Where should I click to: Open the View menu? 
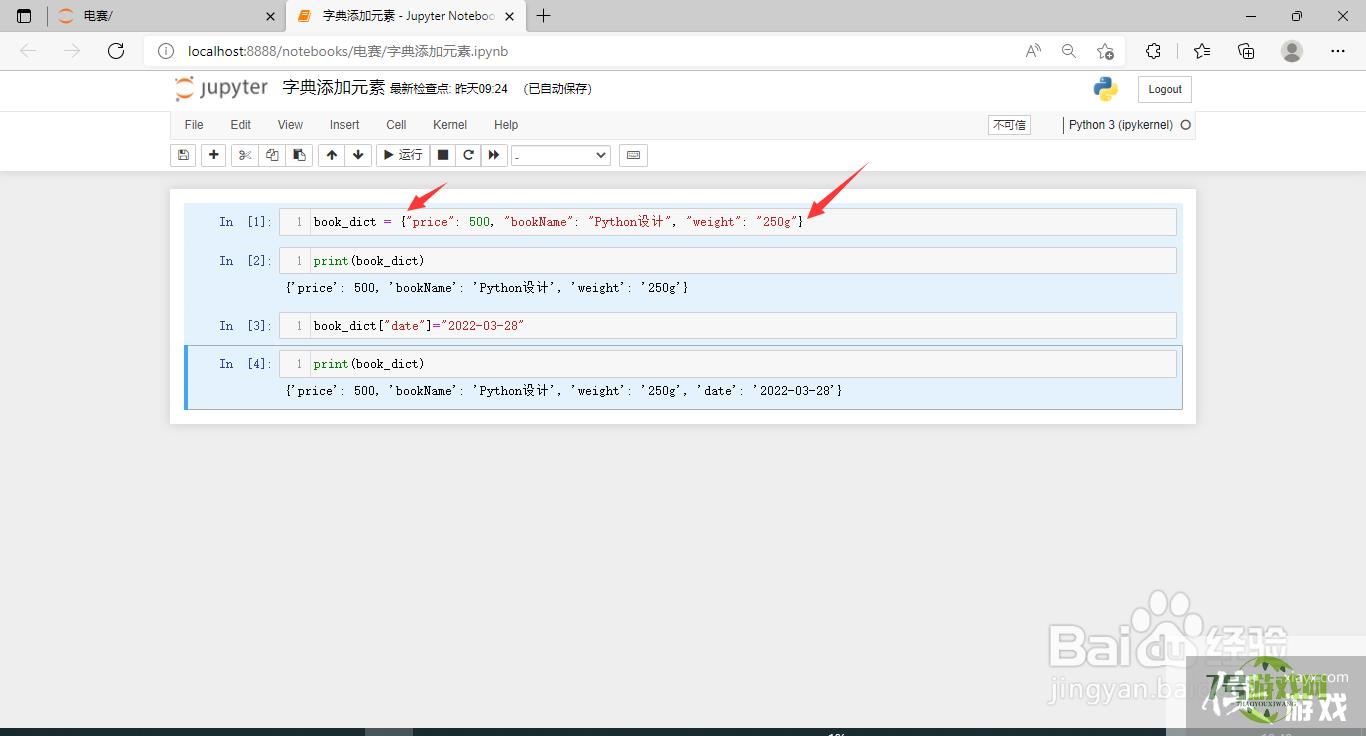pyautogui.click(x=290, y=125)
